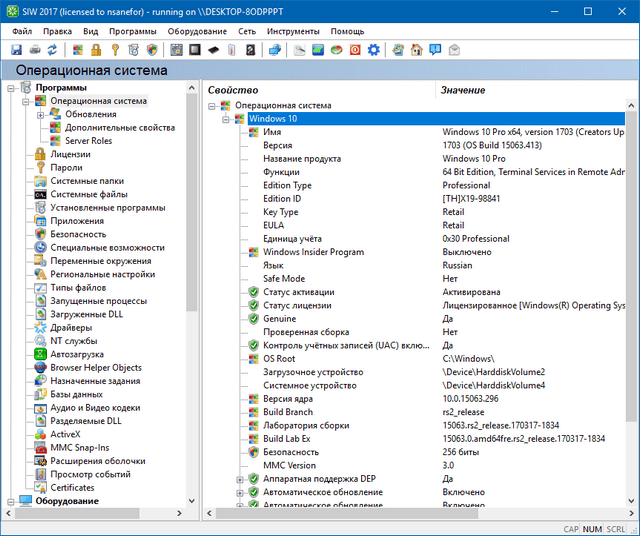
Task: Expand the Обновления tree node
Action: [41, 114]
